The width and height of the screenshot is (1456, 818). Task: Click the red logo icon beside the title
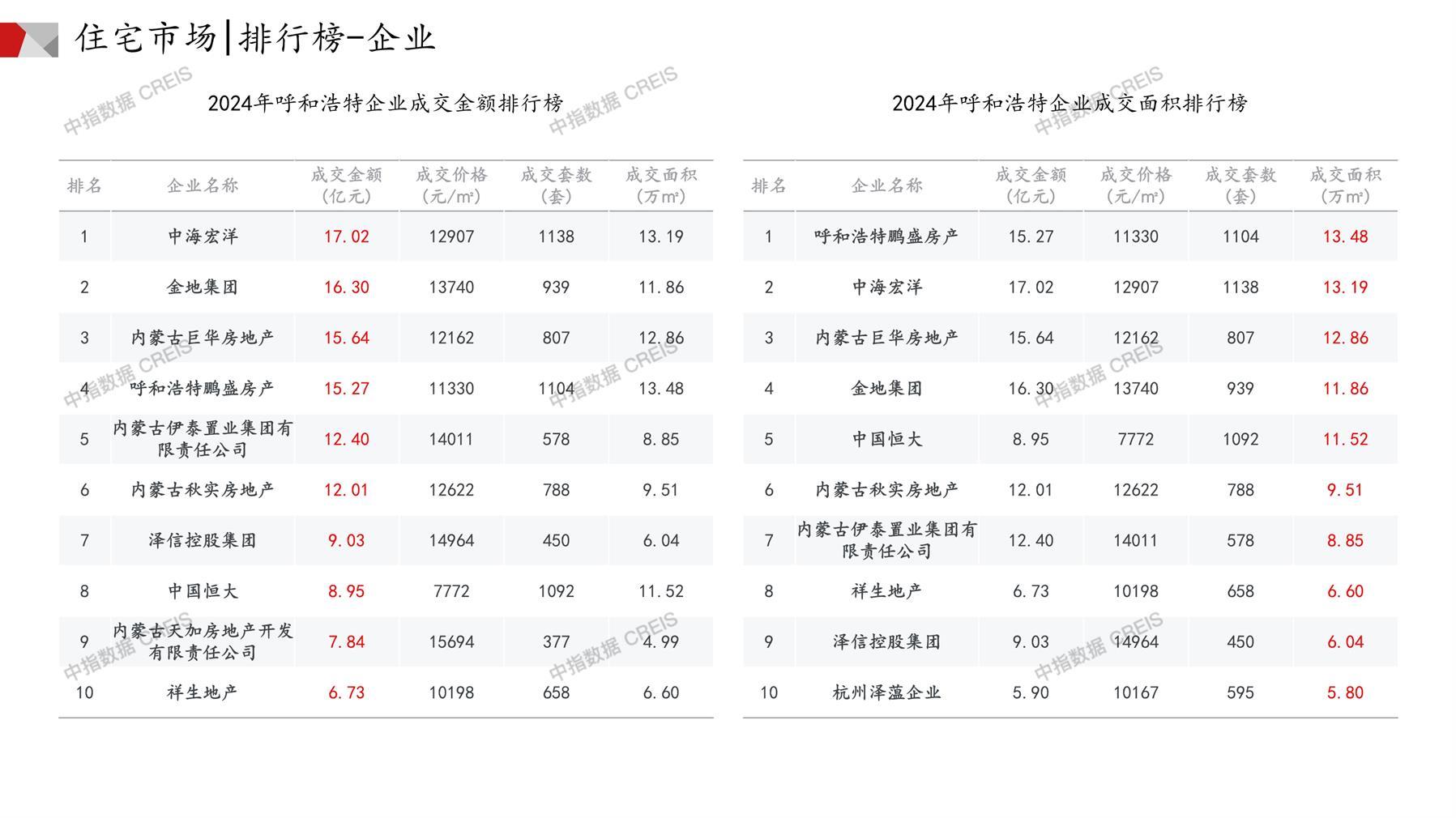pyautogui.click(x=28, y=40)
